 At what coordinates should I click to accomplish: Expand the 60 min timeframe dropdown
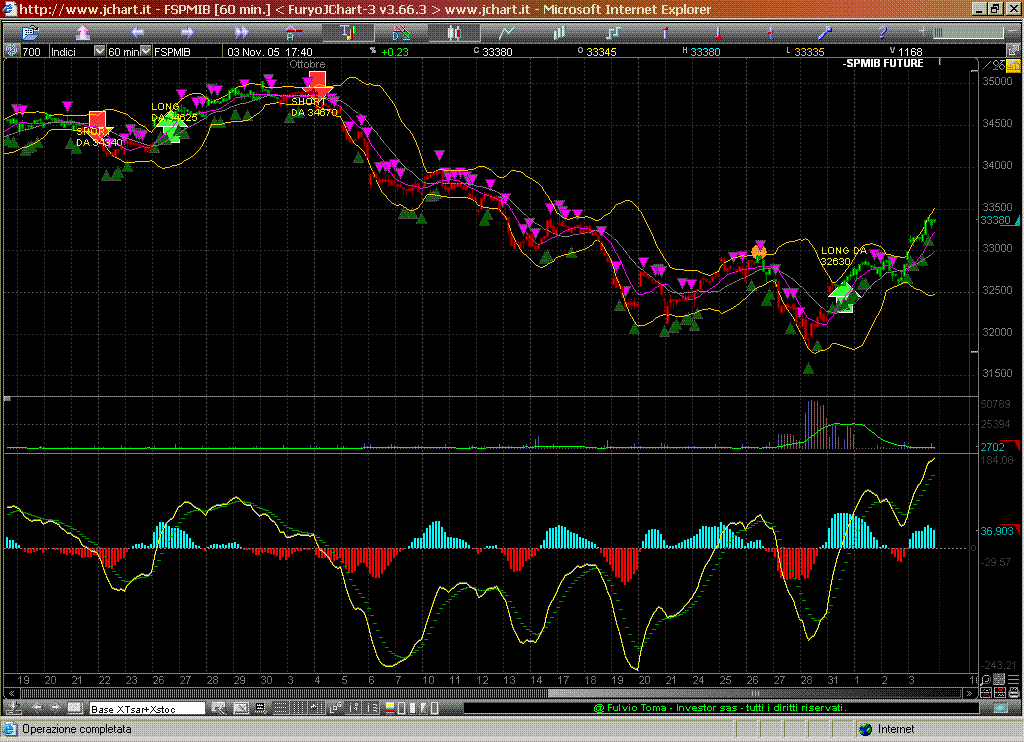point(143,51)
